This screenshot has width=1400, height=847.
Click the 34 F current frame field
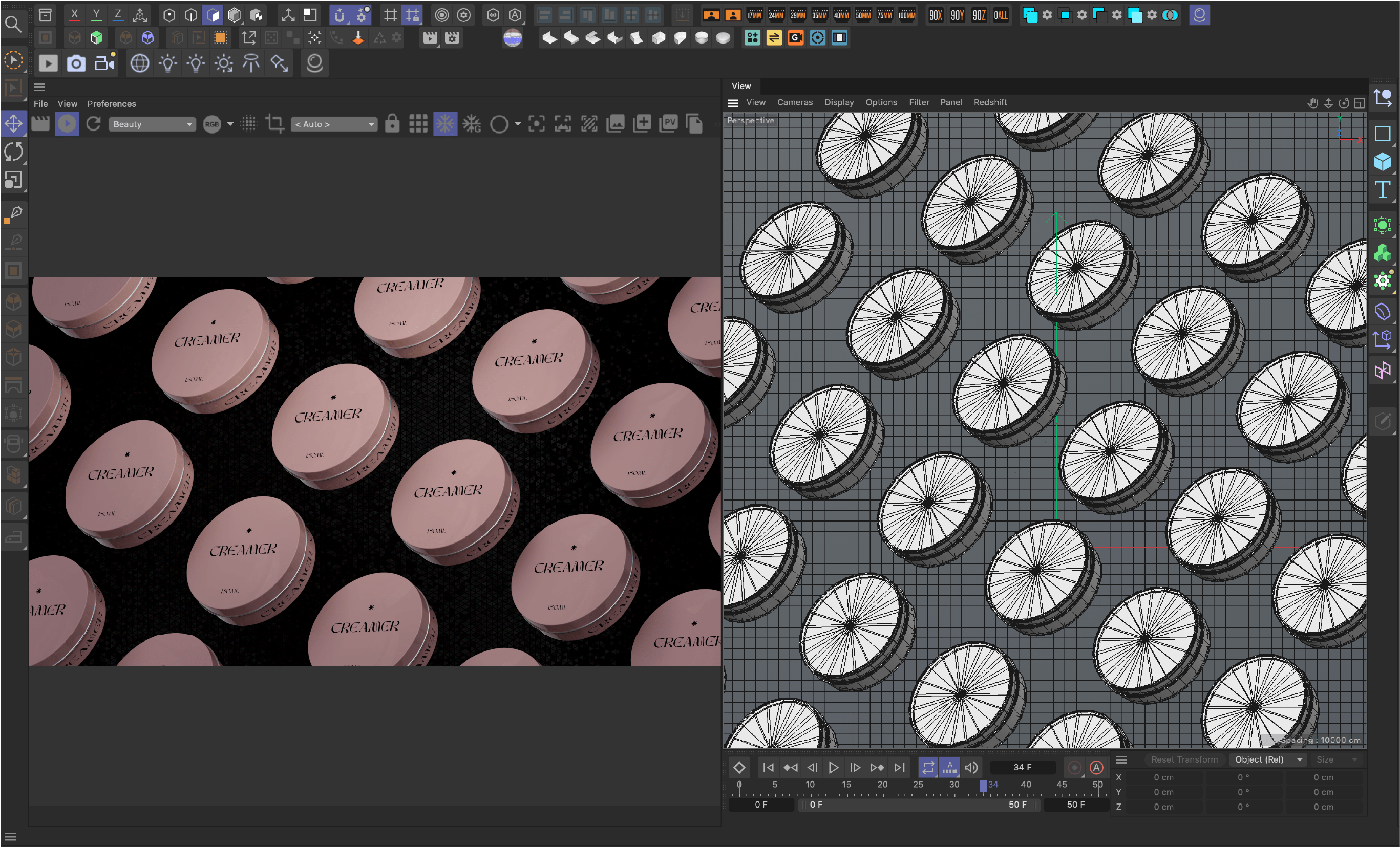point(1022,768)
